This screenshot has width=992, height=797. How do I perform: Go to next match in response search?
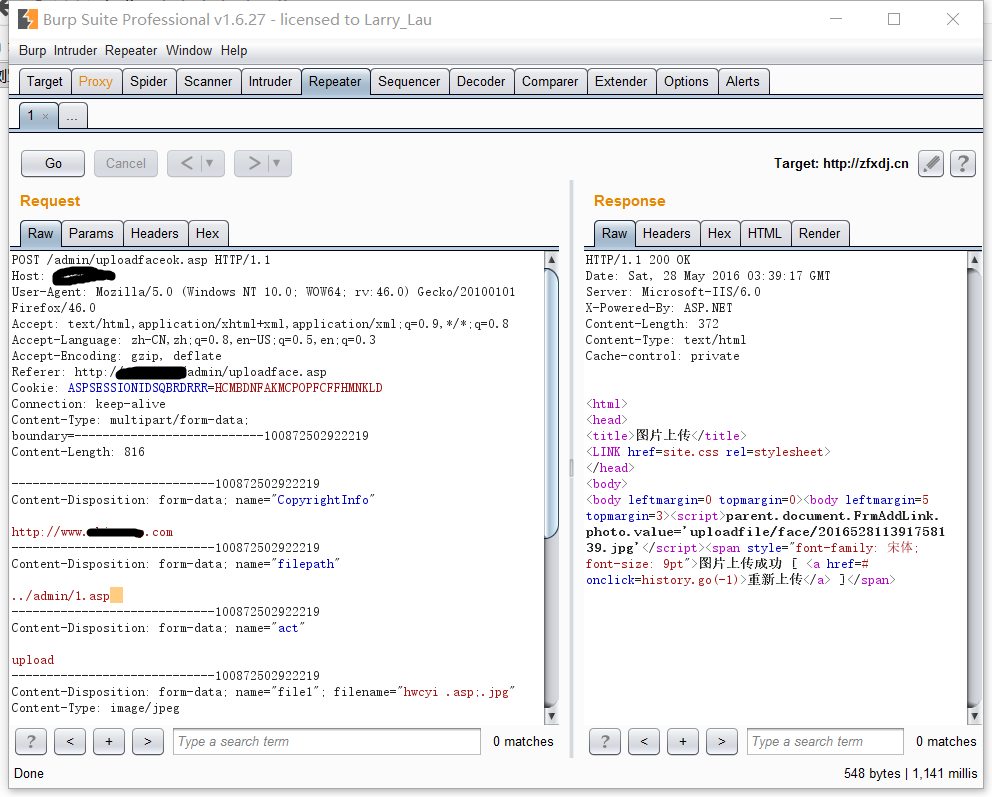click(722, 741)
